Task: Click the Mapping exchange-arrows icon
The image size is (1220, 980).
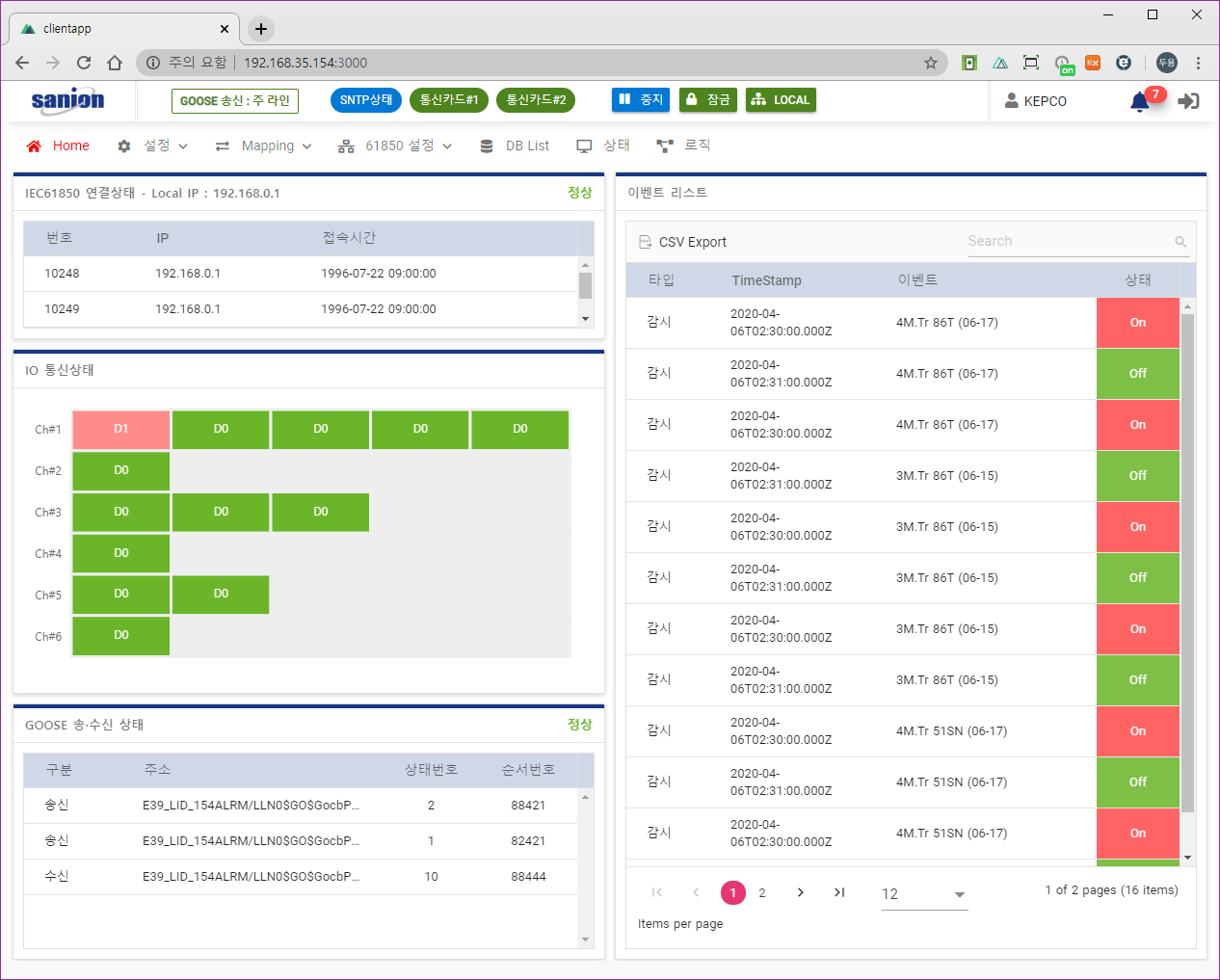Action: (x=225, y=145)
